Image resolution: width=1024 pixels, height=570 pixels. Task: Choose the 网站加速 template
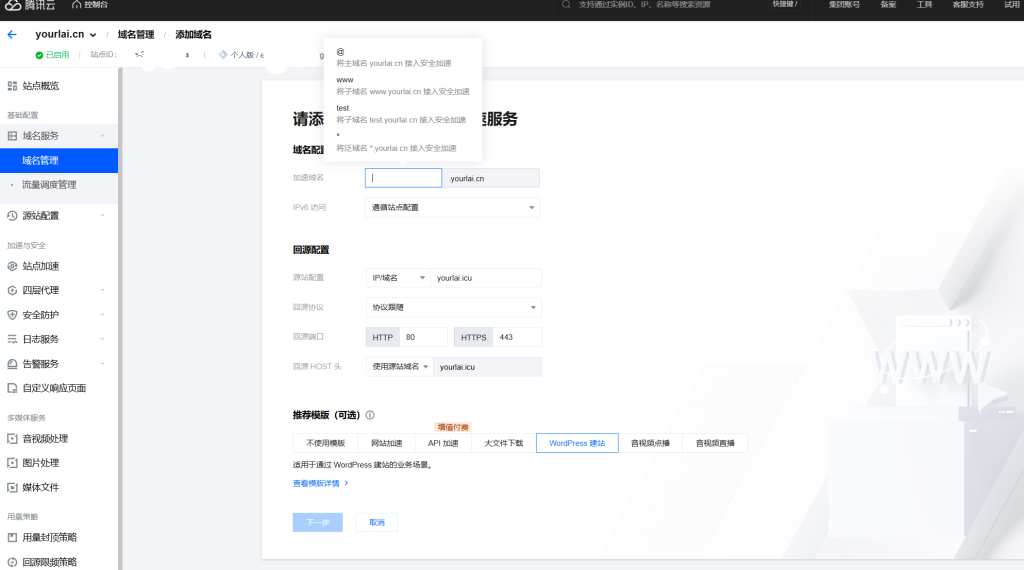coord(386,443)
